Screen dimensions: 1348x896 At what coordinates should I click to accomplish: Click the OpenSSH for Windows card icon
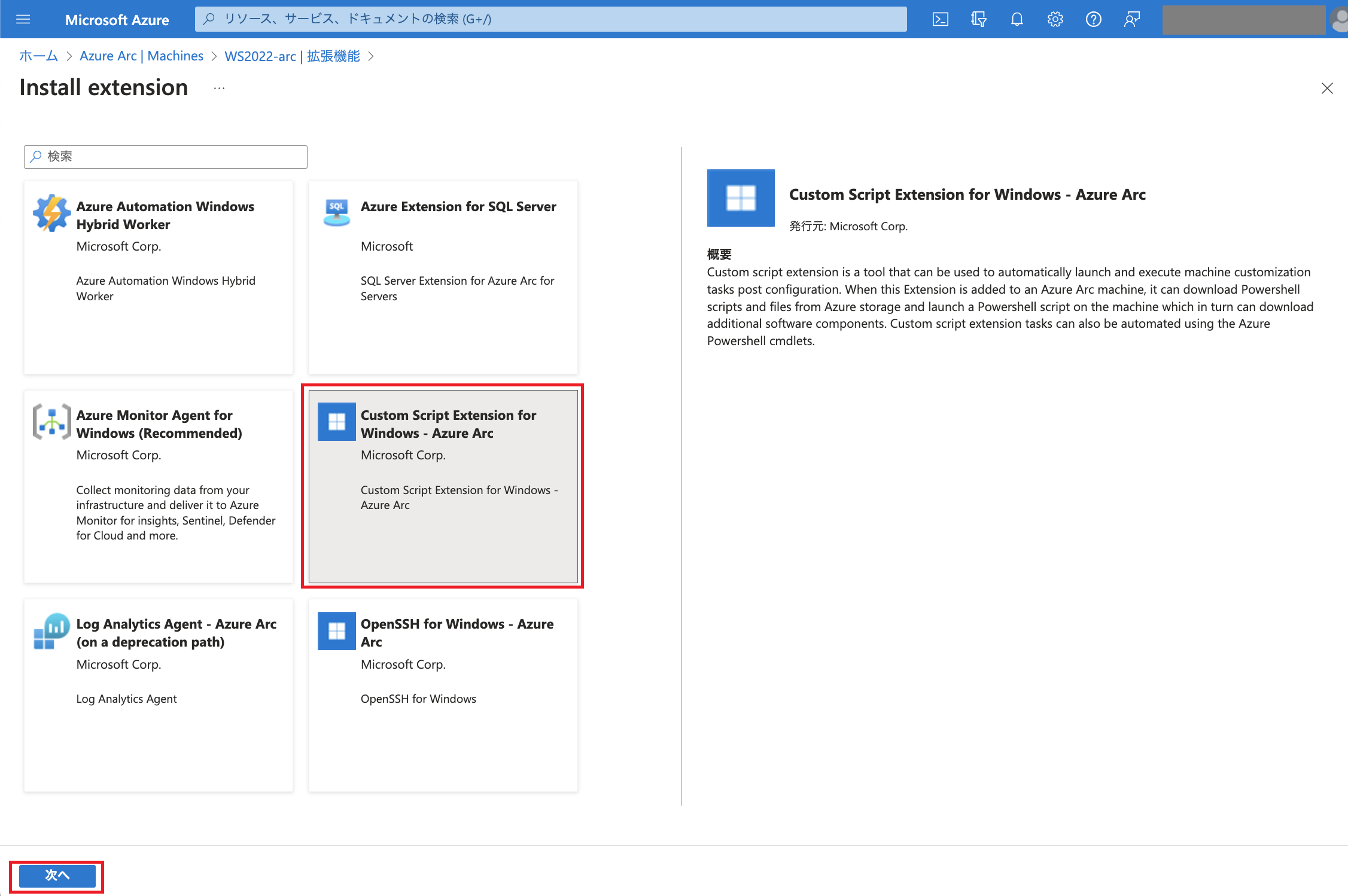[x=336, y=631]
